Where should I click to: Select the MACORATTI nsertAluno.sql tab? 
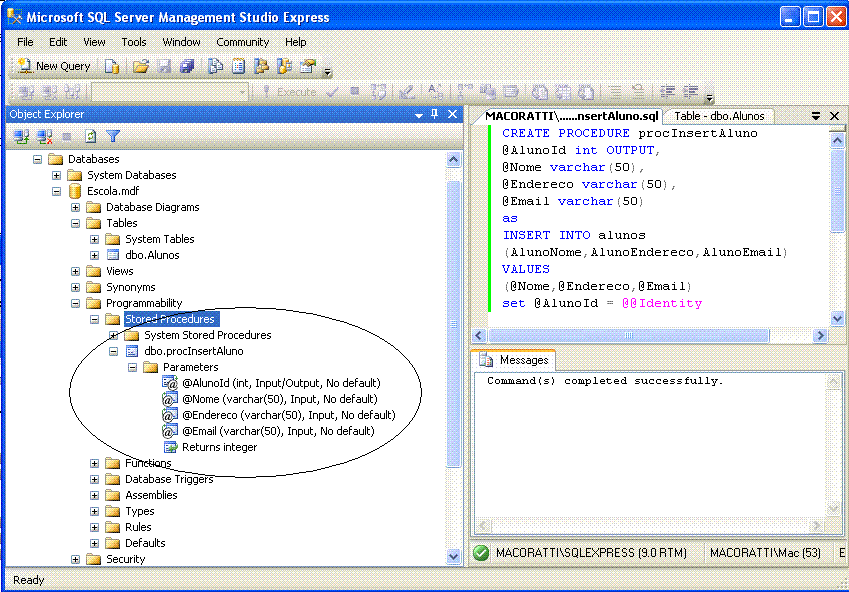(571, 116)
